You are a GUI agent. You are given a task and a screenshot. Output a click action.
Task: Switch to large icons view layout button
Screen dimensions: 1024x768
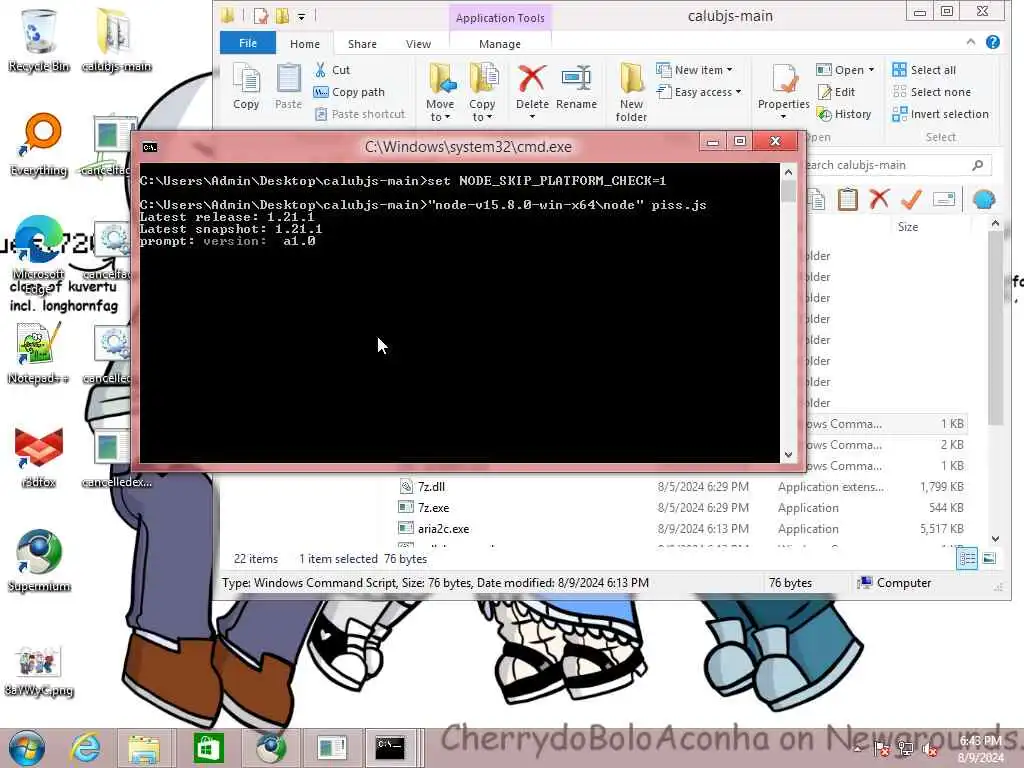coord(989,558)
